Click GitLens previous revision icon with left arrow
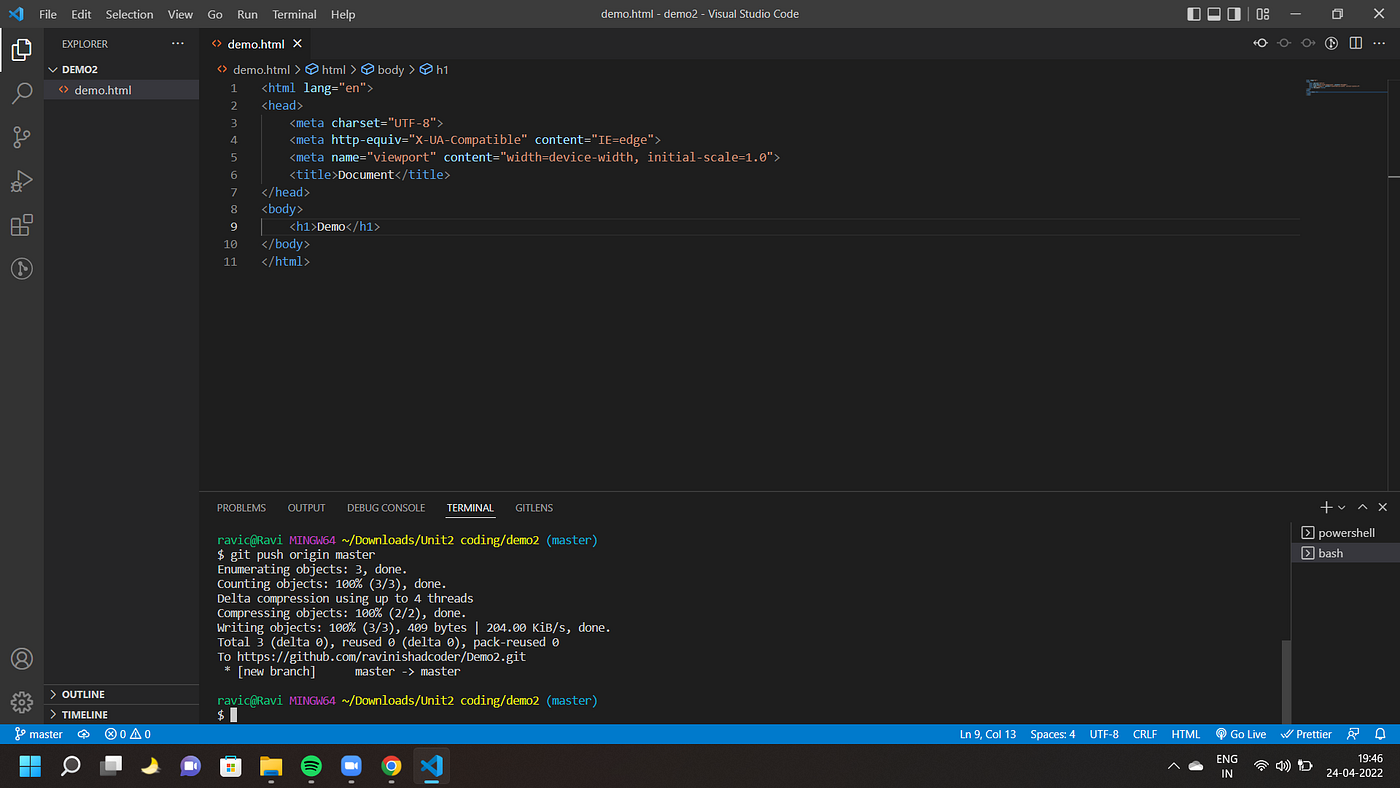Image resolution: width=1400 pixels, height=788 pixels. 1261,43
